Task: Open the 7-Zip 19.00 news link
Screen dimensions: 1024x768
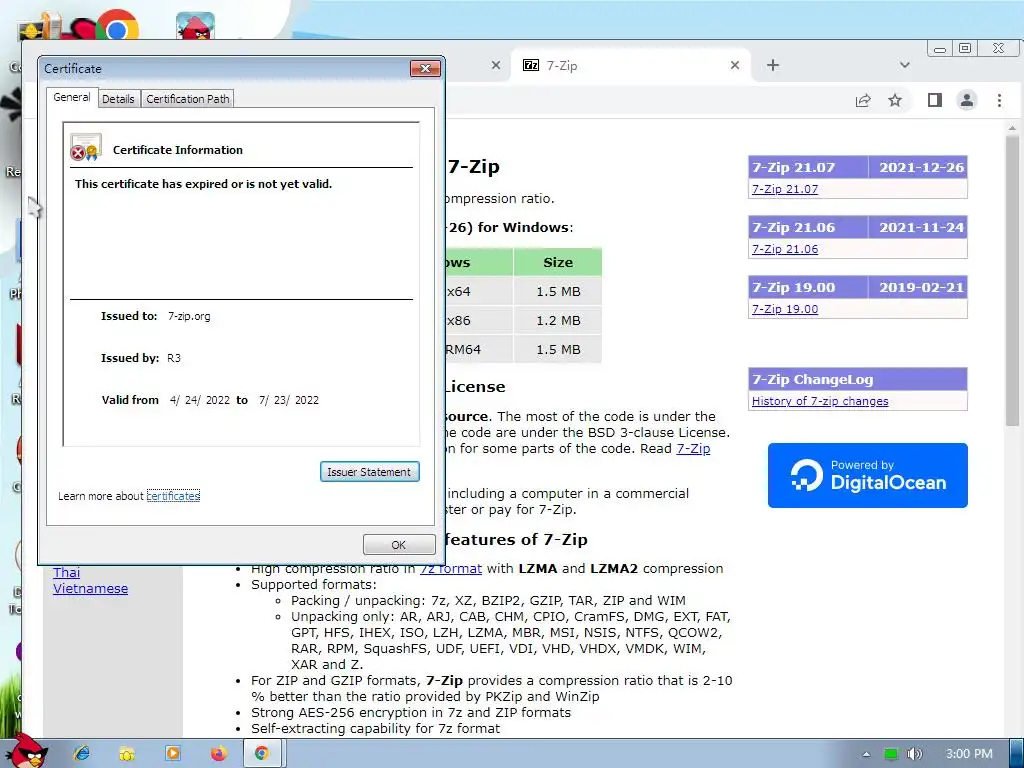Action: pyautogui.click(x=784, y=309)
